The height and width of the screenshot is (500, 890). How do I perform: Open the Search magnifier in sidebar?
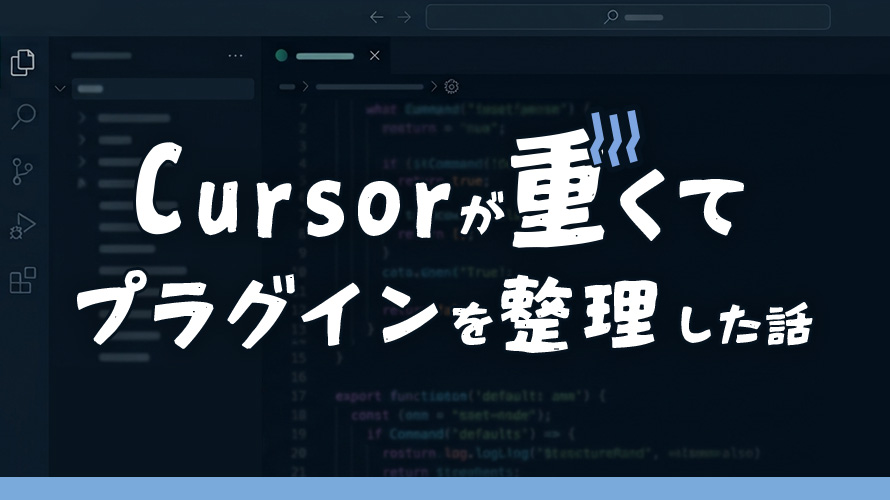click(23, 116)
